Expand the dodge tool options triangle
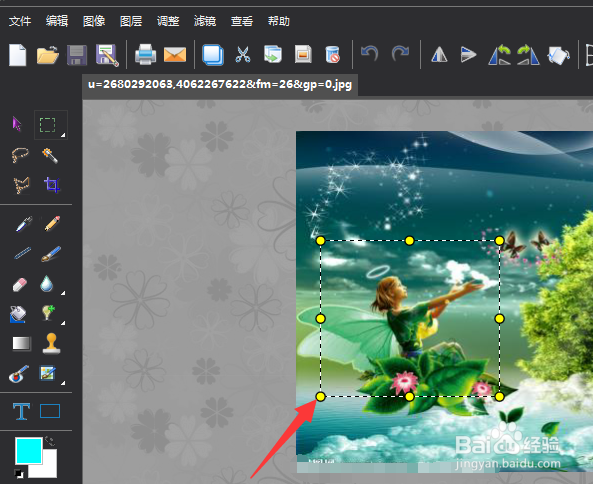Viewport: 593px width, 484px height. (63, 323)
